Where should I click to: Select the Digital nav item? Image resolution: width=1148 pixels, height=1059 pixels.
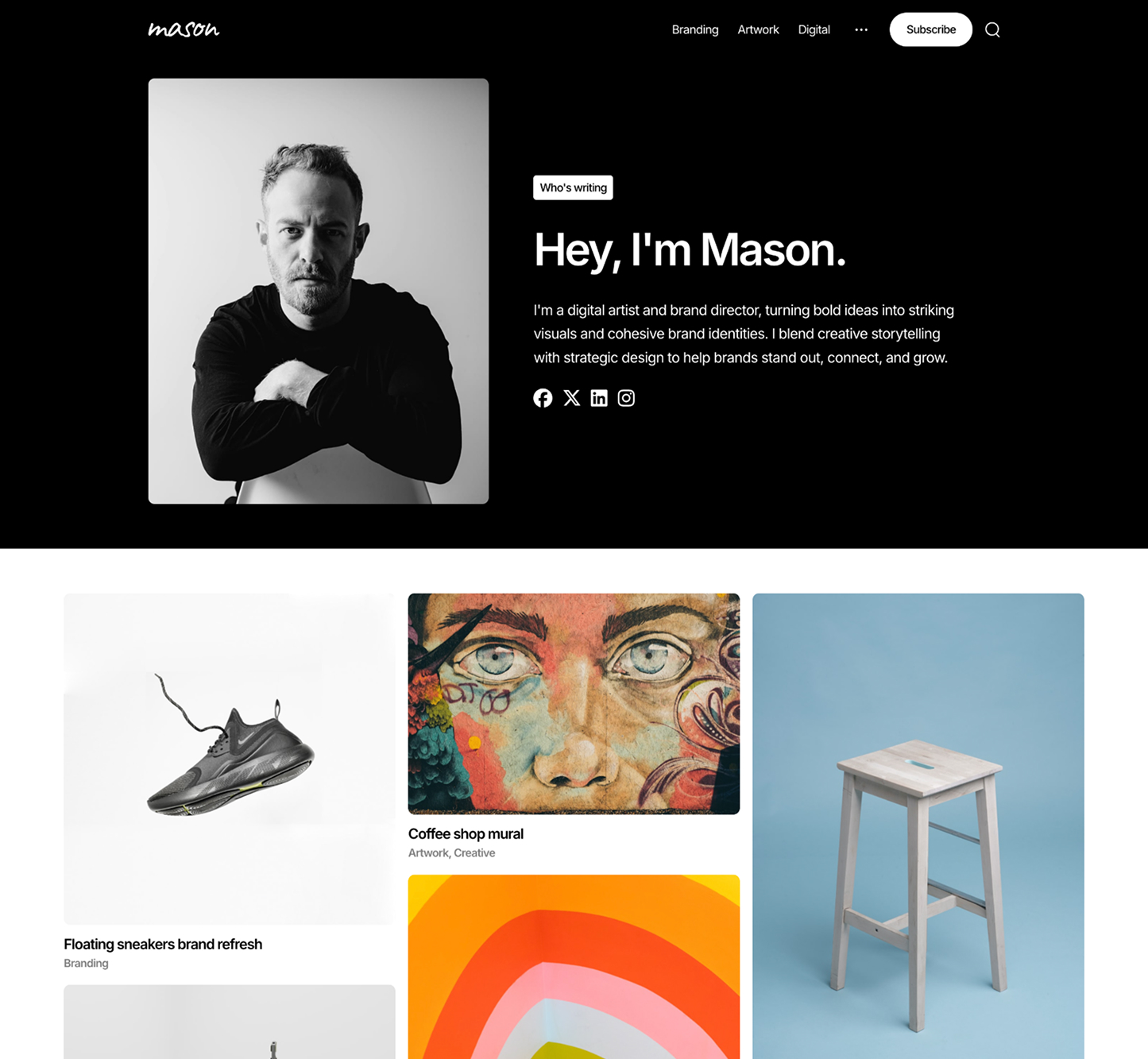pos(814,29)
